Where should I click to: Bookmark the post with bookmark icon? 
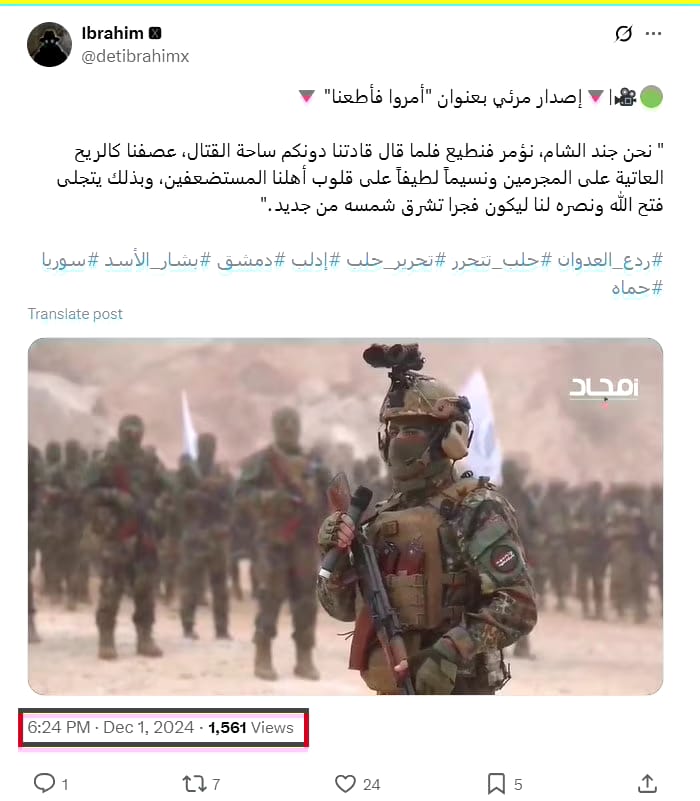pos(496,784)
